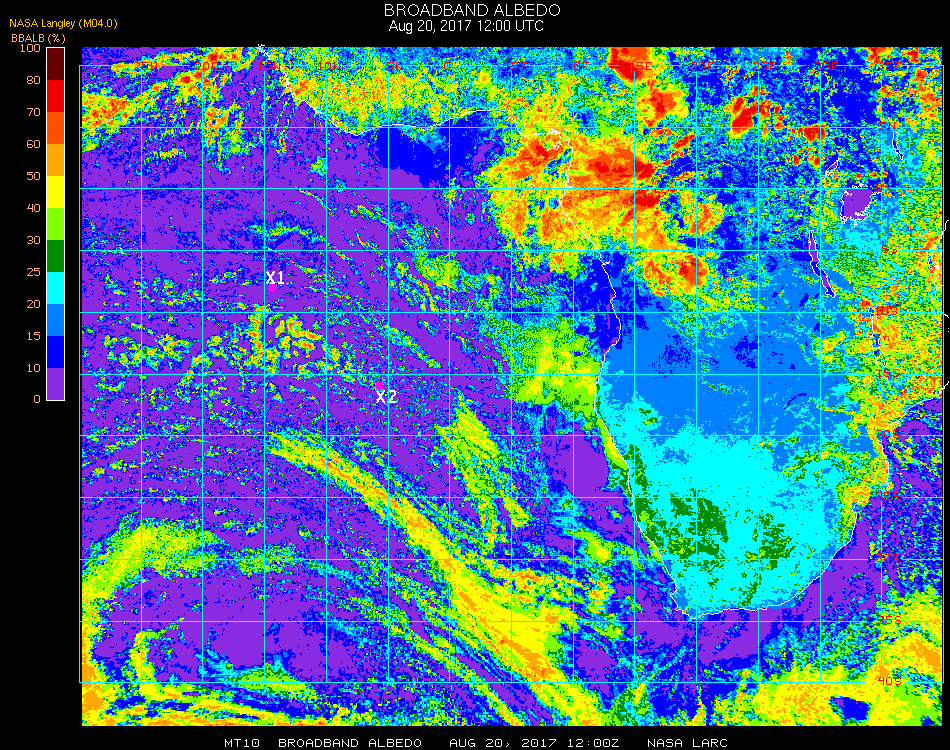Screen dimensions: 950x750
Task: Click the '20' legend scale value
Action: [33, 304]
